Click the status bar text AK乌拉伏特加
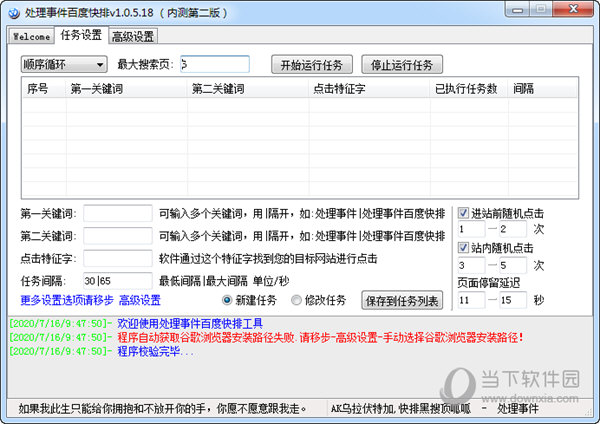This screenshot has width=600, height=424. tap(401, 409)
